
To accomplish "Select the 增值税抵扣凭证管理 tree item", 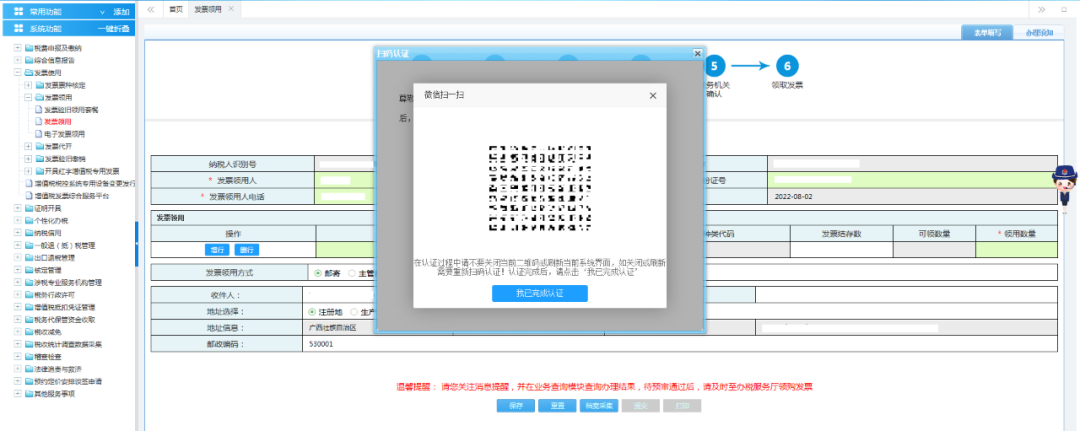I will [65, 307].
